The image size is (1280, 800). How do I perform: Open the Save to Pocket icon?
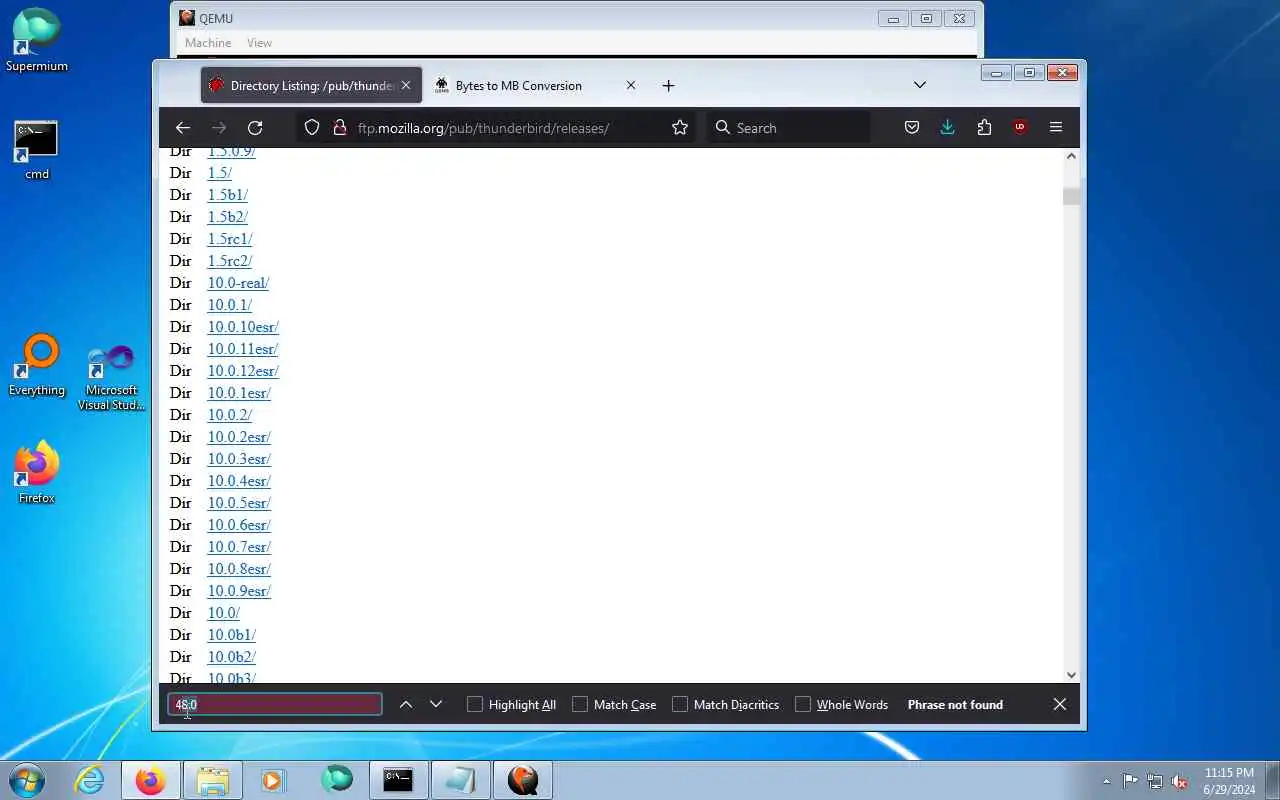[x=912, y=128]
